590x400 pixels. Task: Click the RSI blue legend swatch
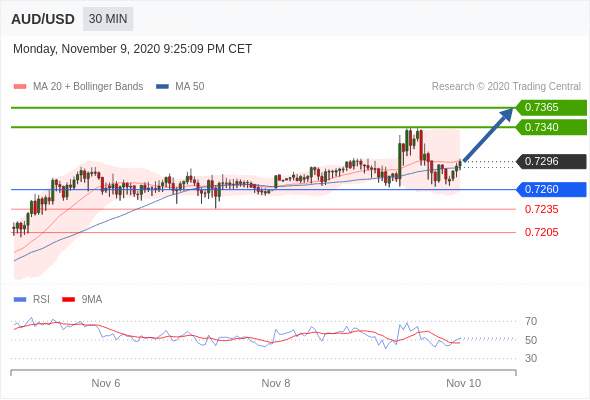pyautogui.click(x=20, y=300)
